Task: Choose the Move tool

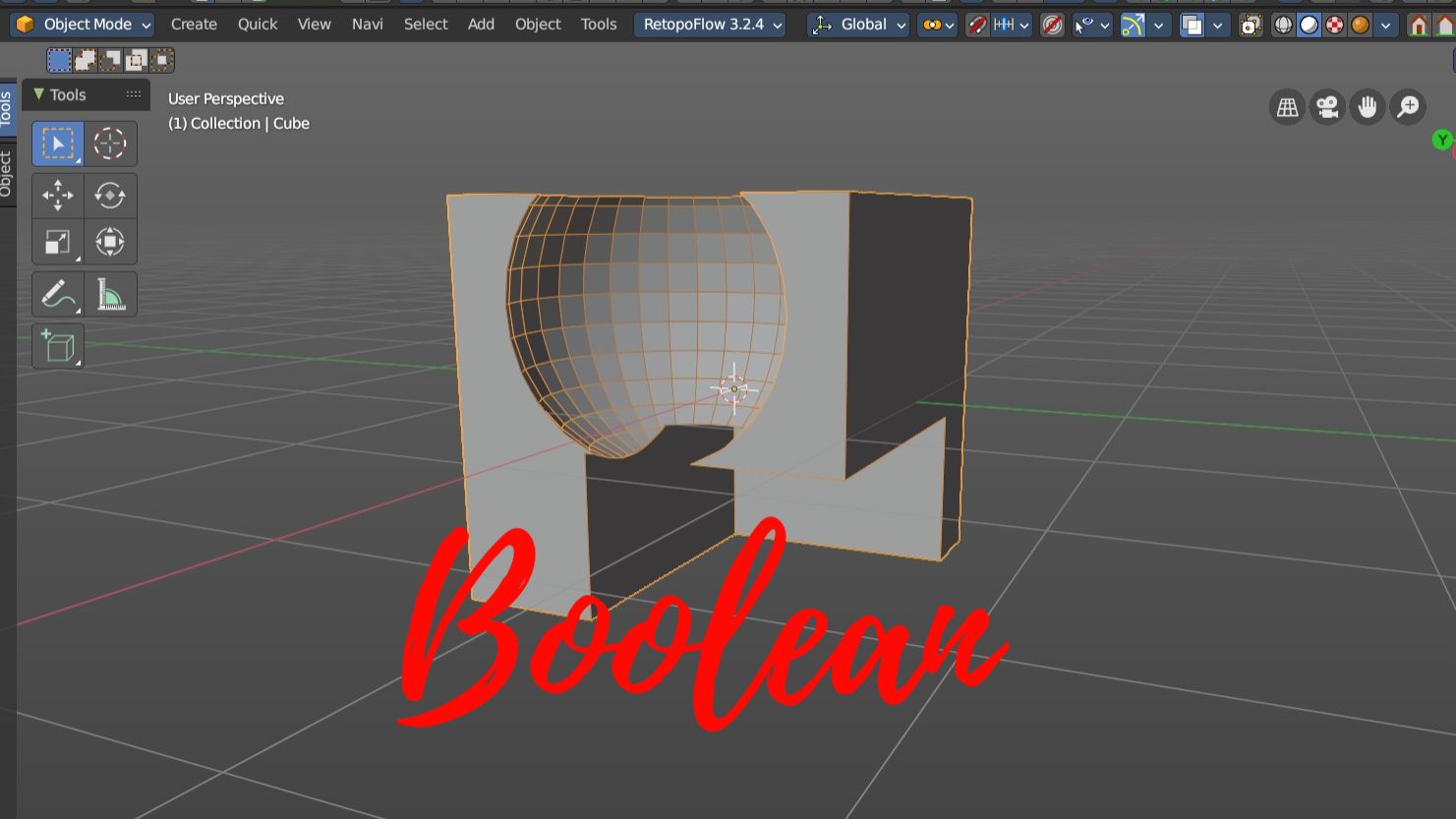Action: point(58,195)
